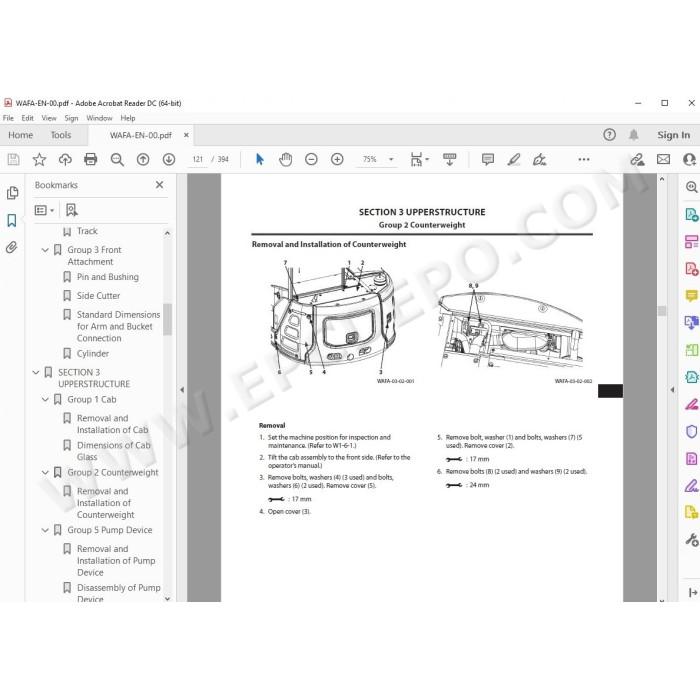700x700 pixels.
Task: Switch to the Tools tab
Action: point(61,135)
